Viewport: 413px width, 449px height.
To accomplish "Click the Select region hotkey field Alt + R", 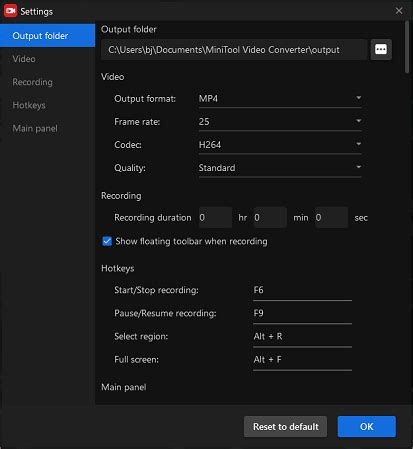I will pyautogui.click(x=302, y=336).
